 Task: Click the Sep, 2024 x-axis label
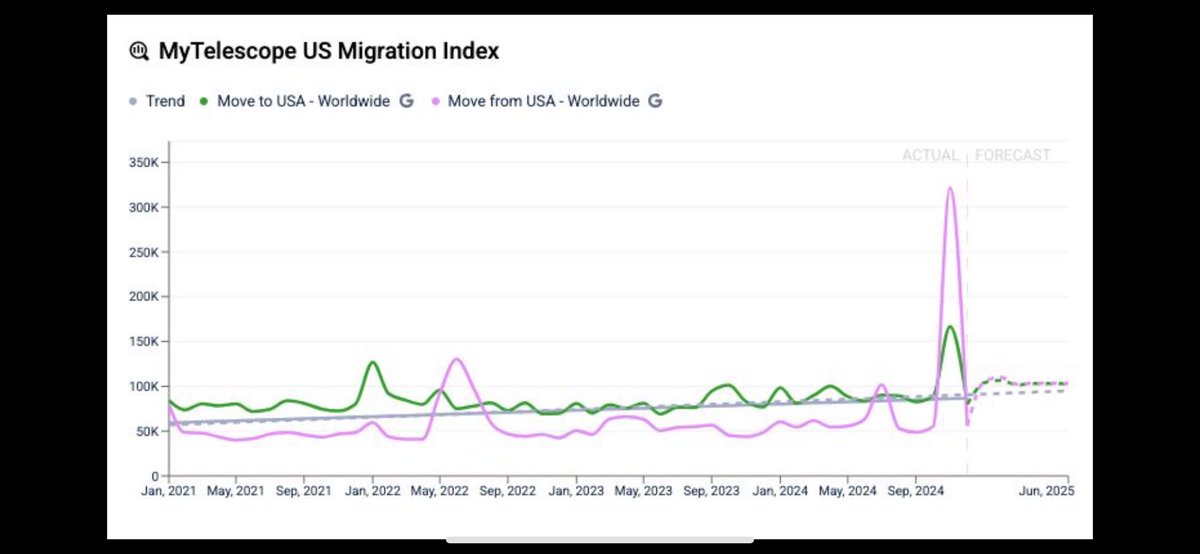tap(915, 492)
